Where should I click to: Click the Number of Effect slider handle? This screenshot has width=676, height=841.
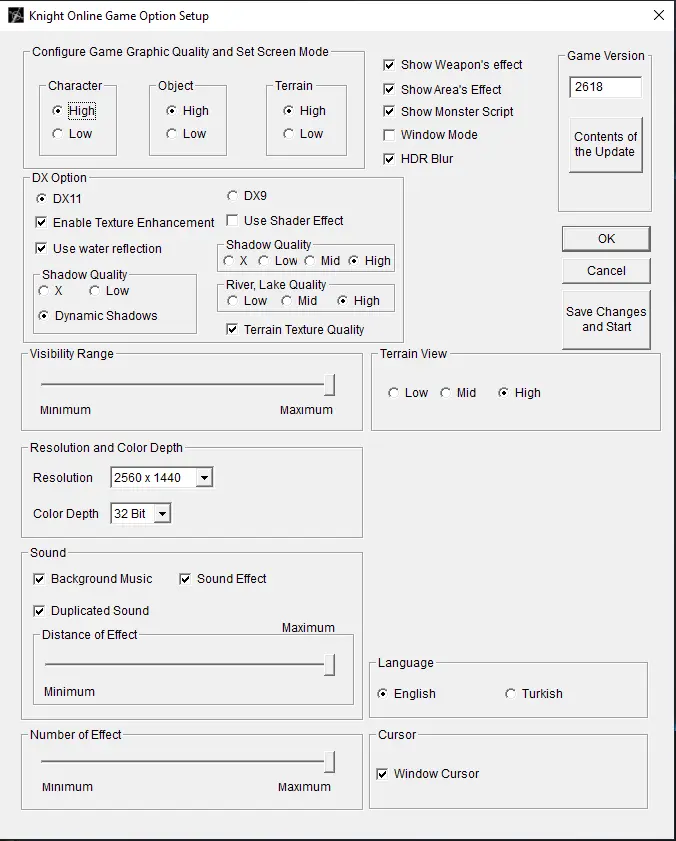[330, 762]
